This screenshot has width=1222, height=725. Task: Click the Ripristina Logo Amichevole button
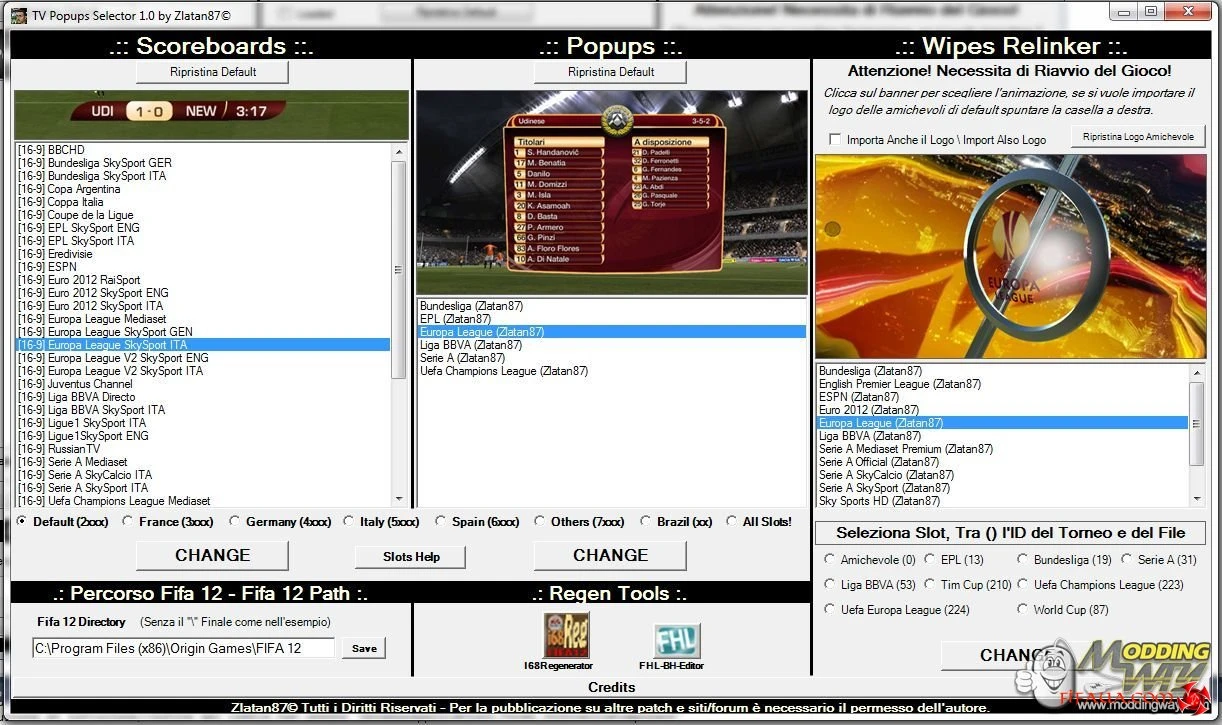pos(1138,138)
